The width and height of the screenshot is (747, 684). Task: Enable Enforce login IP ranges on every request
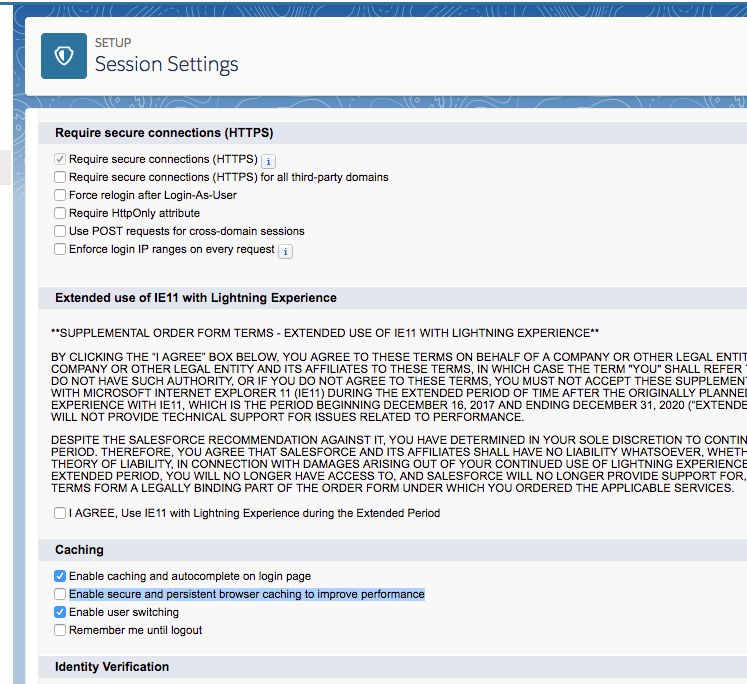pos(60,249)
